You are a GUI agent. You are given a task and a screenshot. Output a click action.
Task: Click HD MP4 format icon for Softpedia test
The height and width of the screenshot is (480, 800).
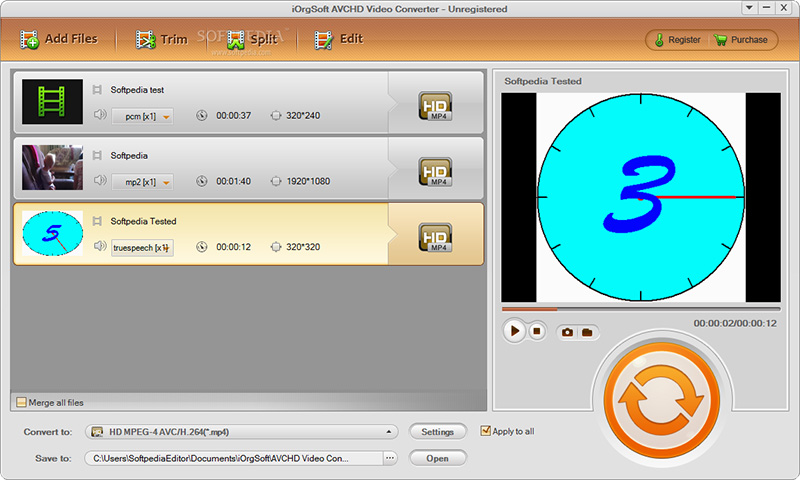pyautogui.click(x=435, y=106)
